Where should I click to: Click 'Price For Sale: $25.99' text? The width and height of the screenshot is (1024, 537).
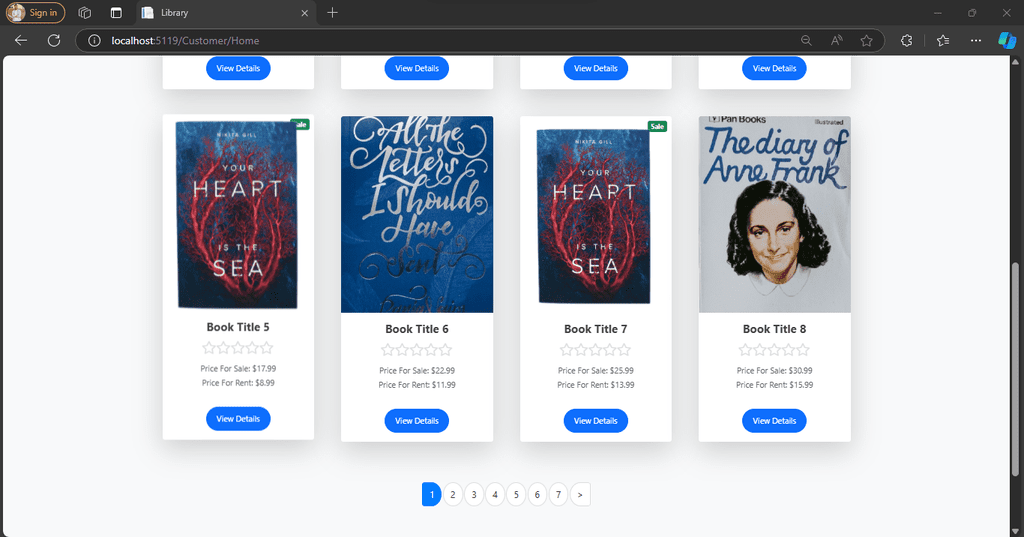click(x=596, y=370)
